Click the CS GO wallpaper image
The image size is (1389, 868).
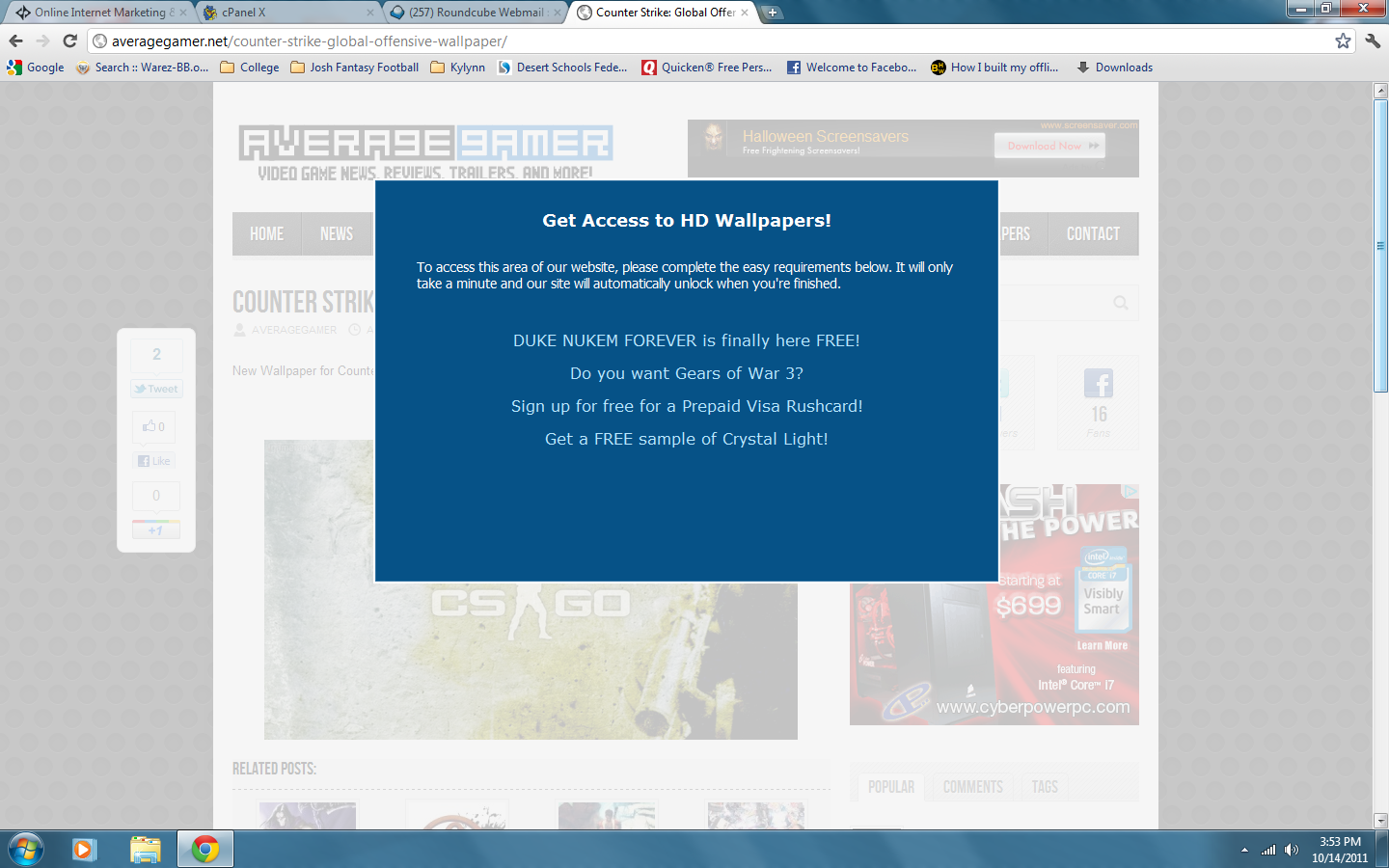(x=531, y=590)
